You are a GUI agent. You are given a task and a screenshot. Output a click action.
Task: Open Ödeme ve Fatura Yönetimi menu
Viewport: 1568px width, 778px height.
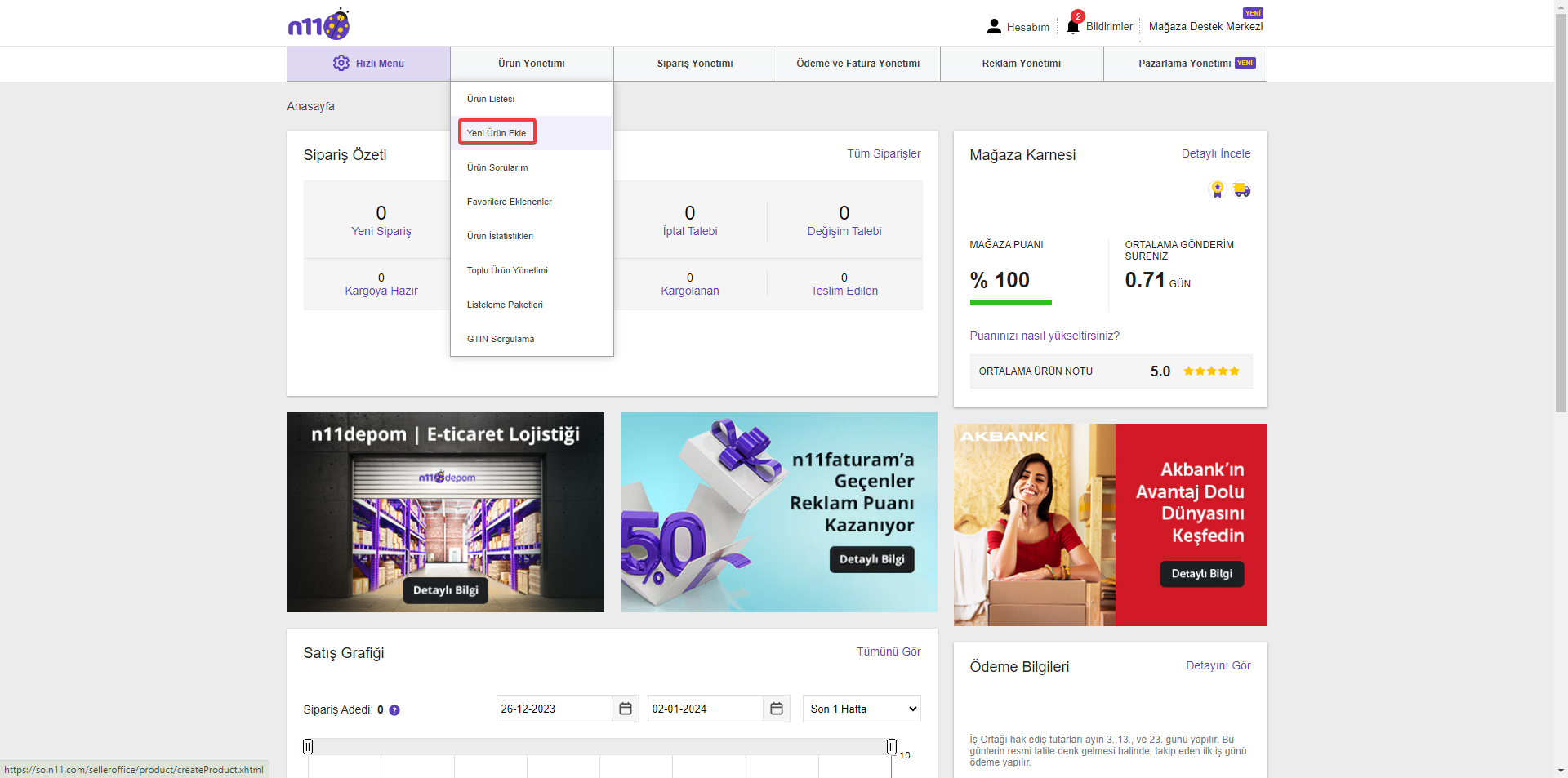tap(858, 63)
